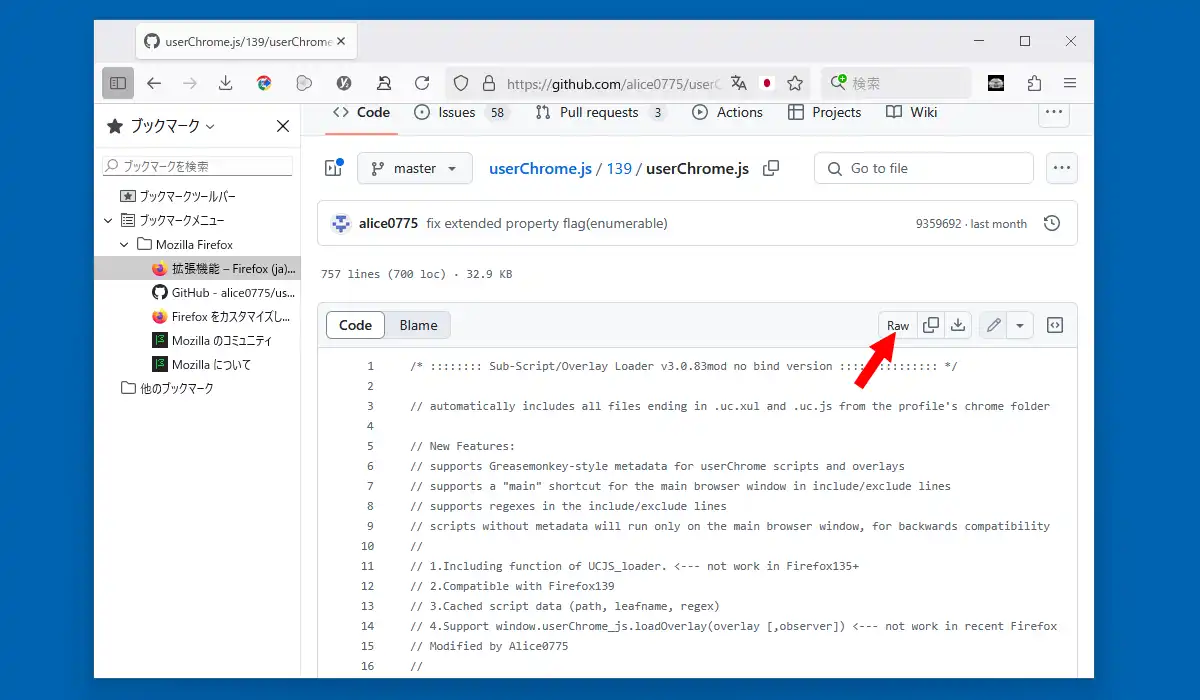Open the Actions tab
Screen dimensions: 1200x700
[727, 112]
